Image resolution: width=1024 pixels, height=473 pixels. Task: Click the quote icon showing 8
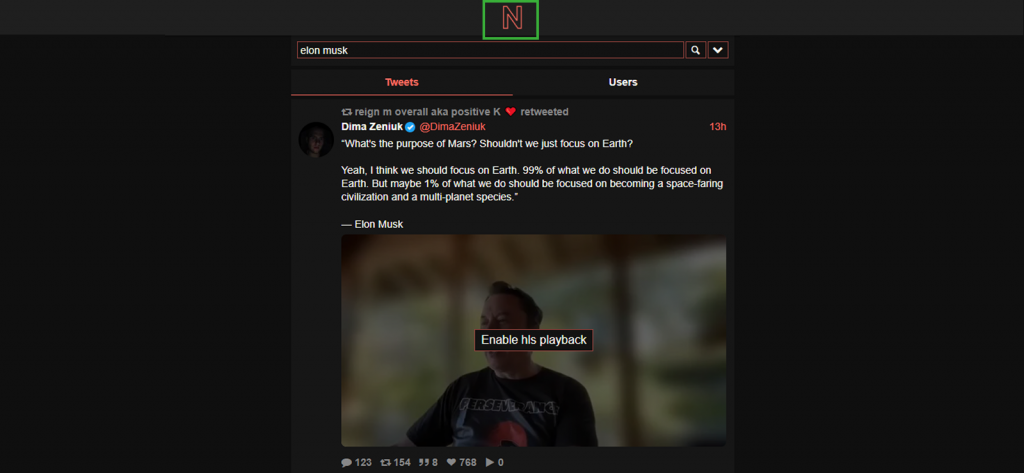point(424,463)
